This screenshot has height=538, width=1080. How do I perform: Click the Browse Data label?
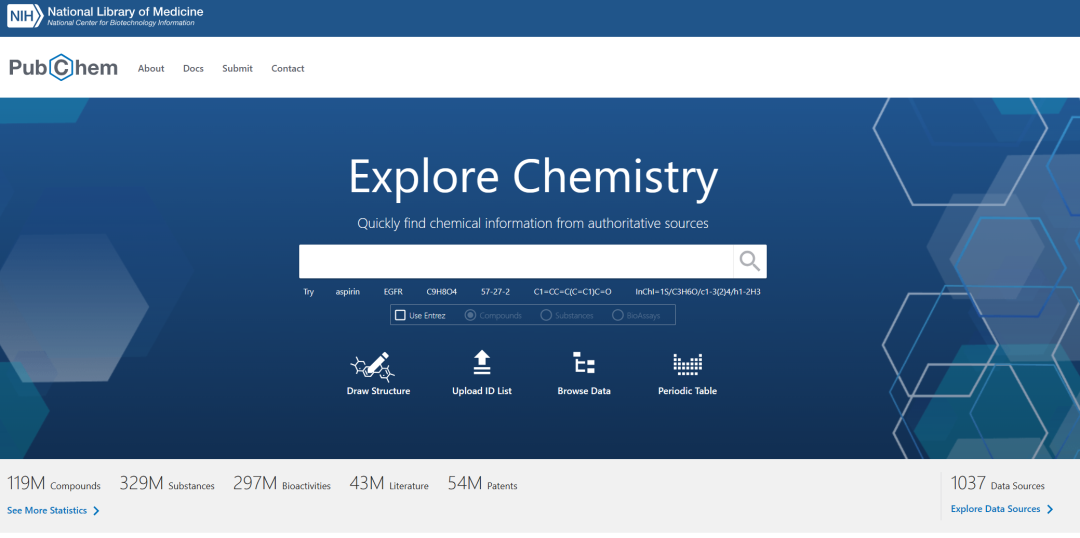pos(584,391)
